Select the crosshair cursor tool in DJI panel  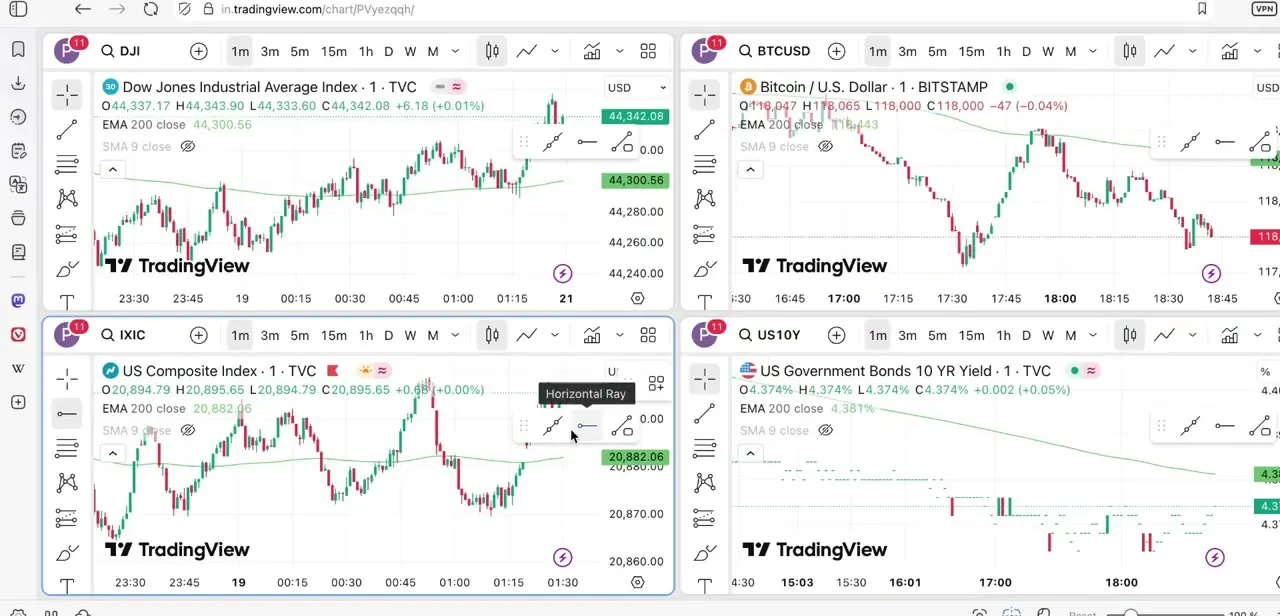(x=67, y=95)
